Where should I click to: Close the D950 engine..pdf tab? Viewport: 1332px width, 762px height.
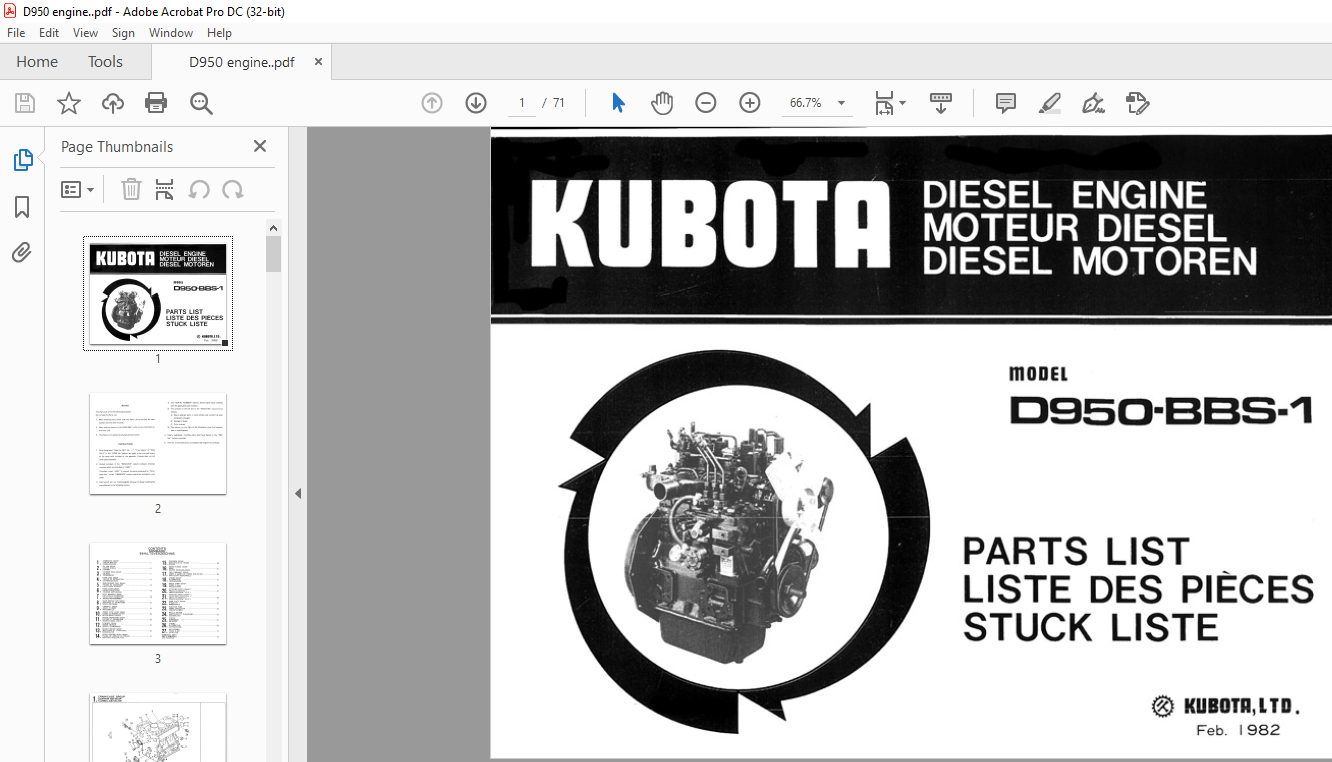(319, 62)
